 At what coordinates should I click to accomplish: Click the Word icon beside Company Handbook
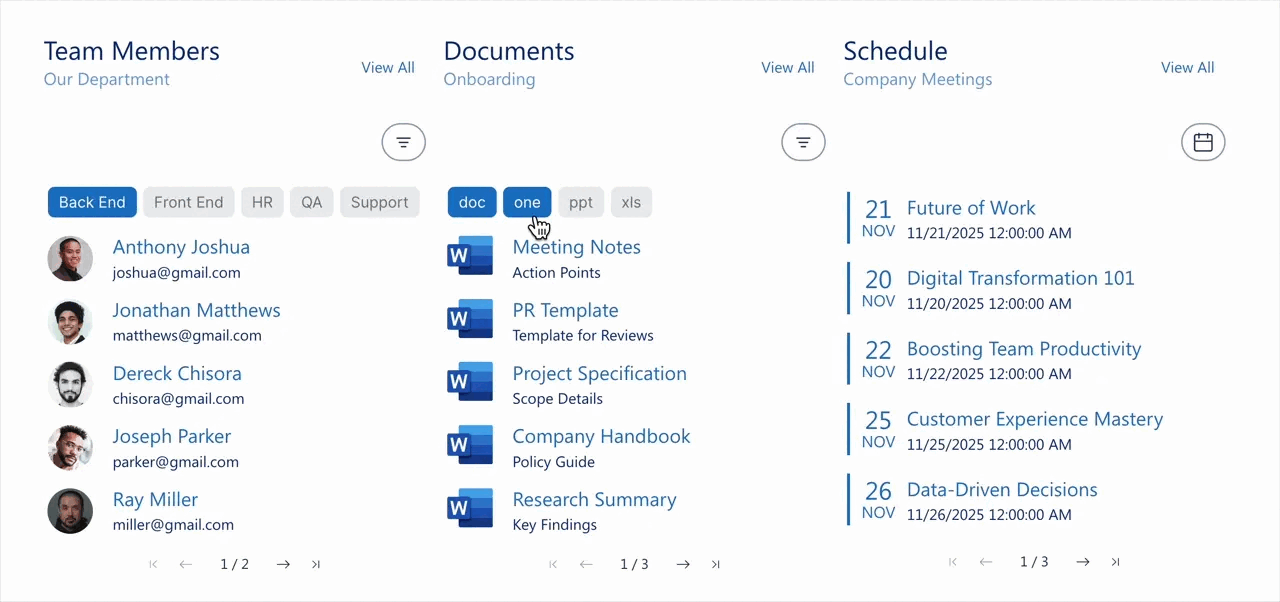pos(469,444)
